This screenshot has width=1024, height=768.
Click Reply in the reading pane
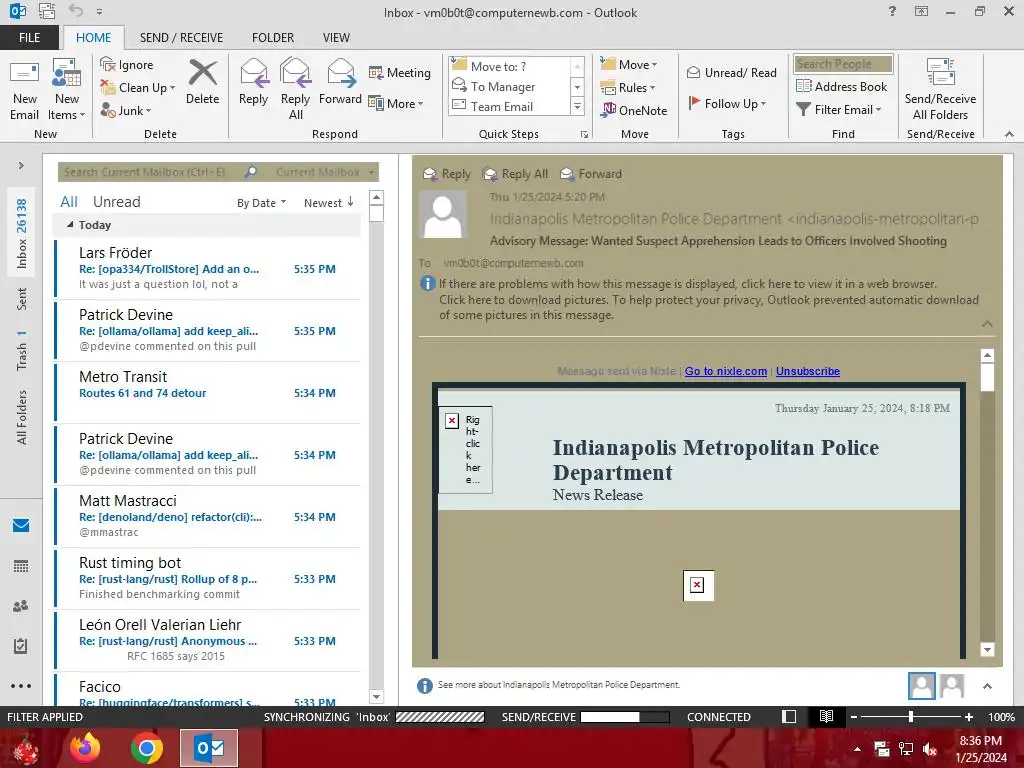447,174
